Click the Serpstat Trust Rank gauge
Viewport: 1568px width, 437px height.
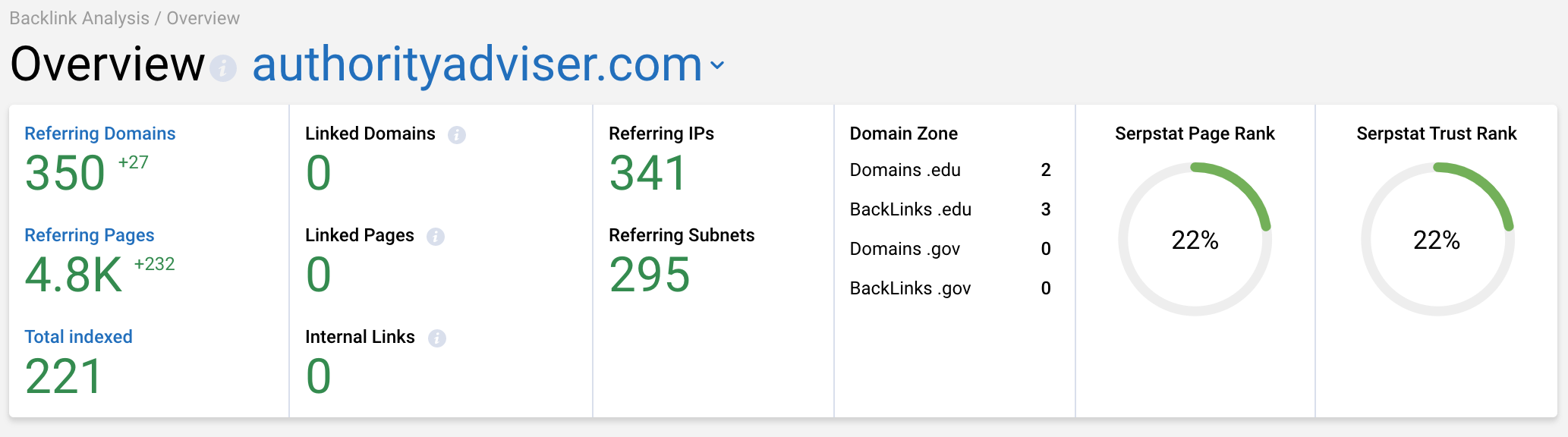[x=1436, y=240]
